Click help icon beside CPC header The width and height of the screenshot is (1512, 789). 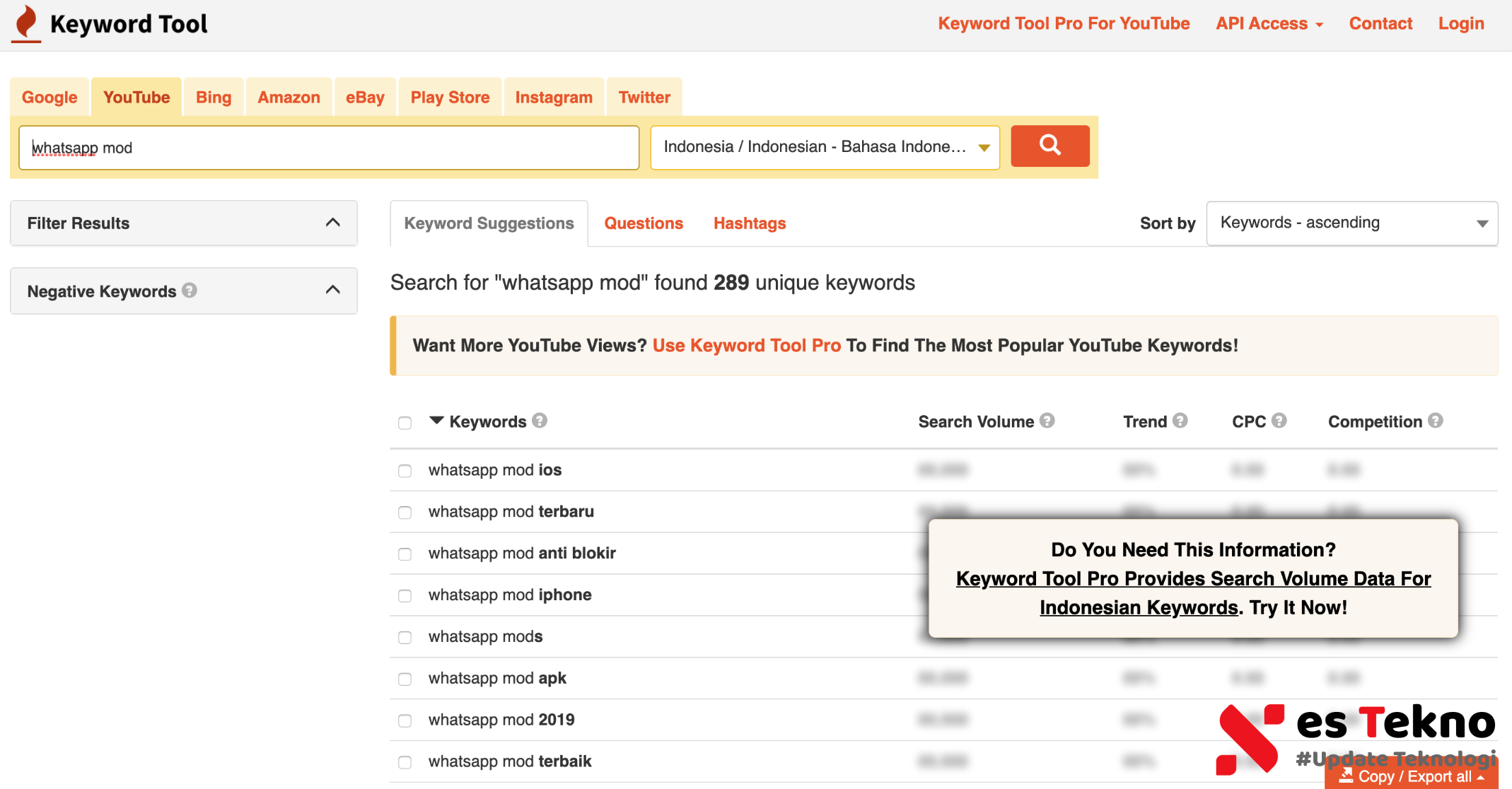[1279, 421]
